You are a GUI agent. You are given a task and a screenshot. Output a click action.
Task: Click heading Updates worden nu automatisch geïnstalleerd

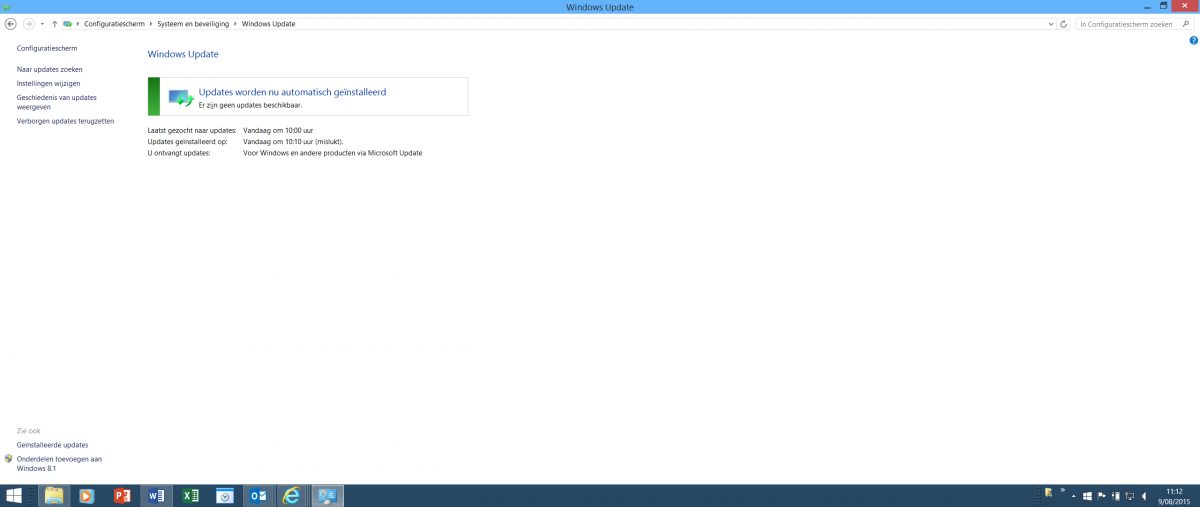292,91
